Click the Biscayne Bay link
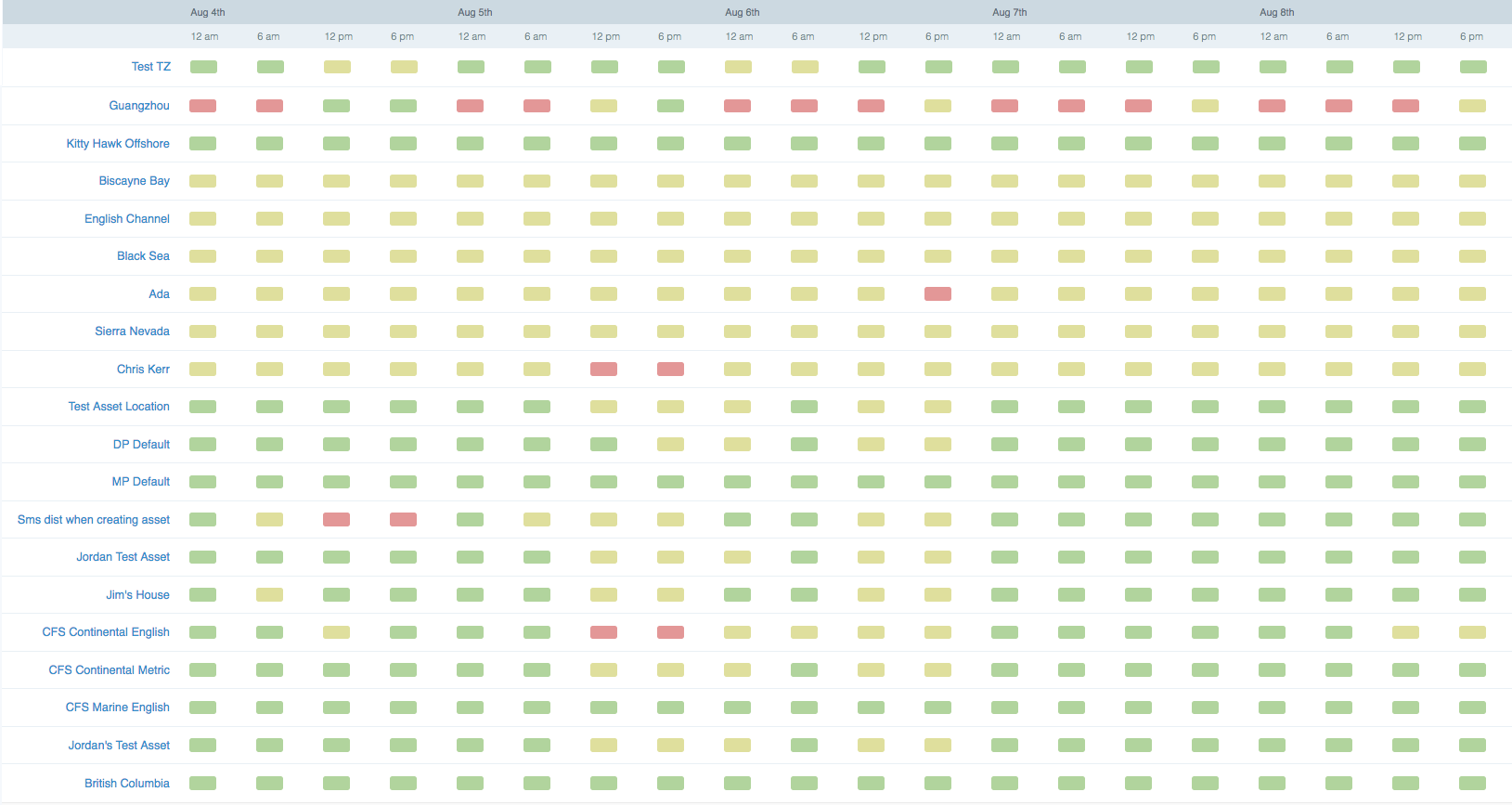The image size is (1512, 805). tap(134, 181)
